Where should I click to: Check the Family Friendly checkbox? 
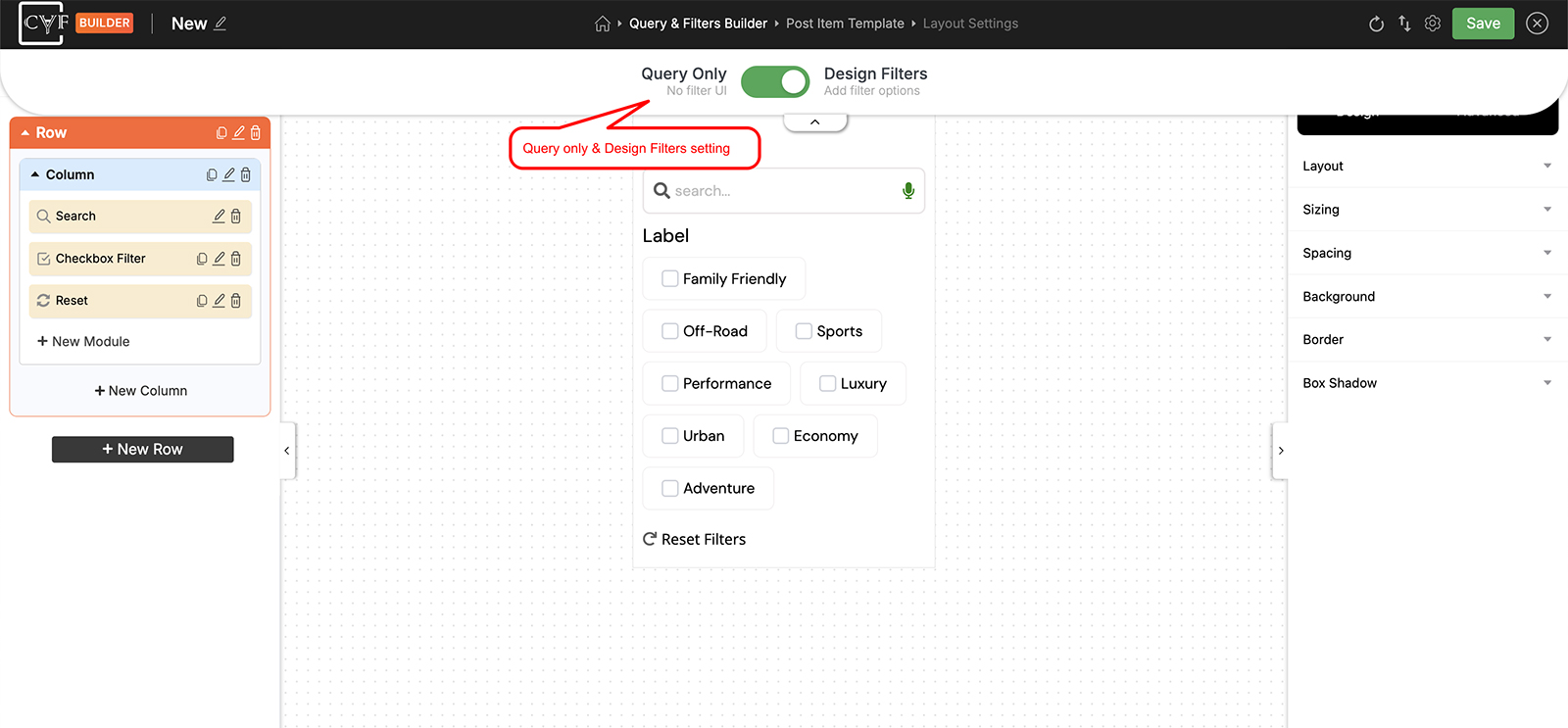670,279
